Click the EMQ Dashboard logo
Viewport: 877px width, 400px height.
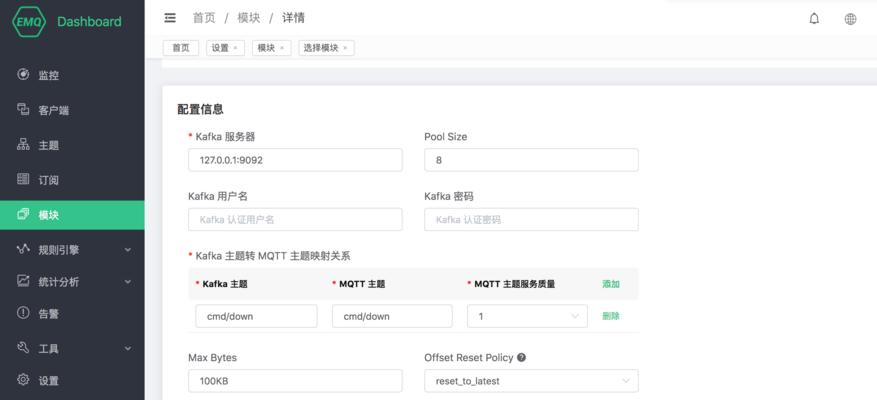point(68,21)
